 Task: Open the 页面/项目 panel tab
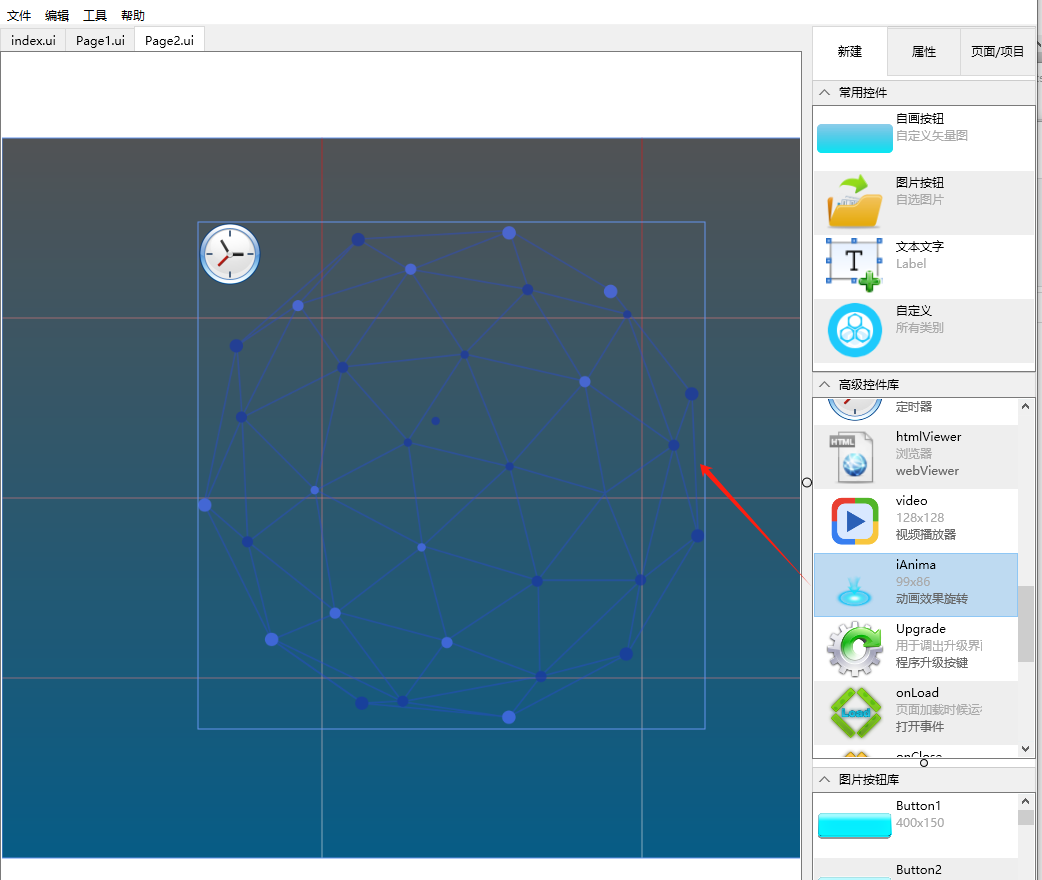click(x=997, y=52)
